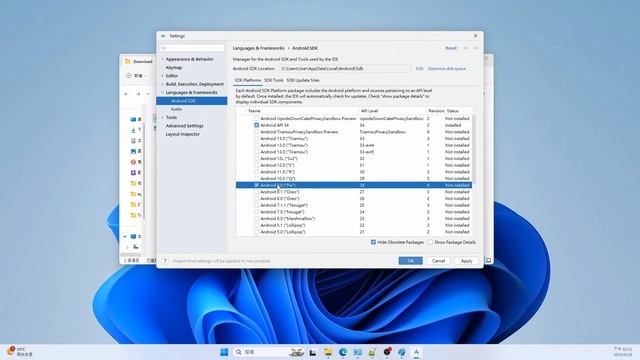Open the Windows Start menu
Viewport: 640px width, 360px height.
pyautogui.click(x=224, y=352)
